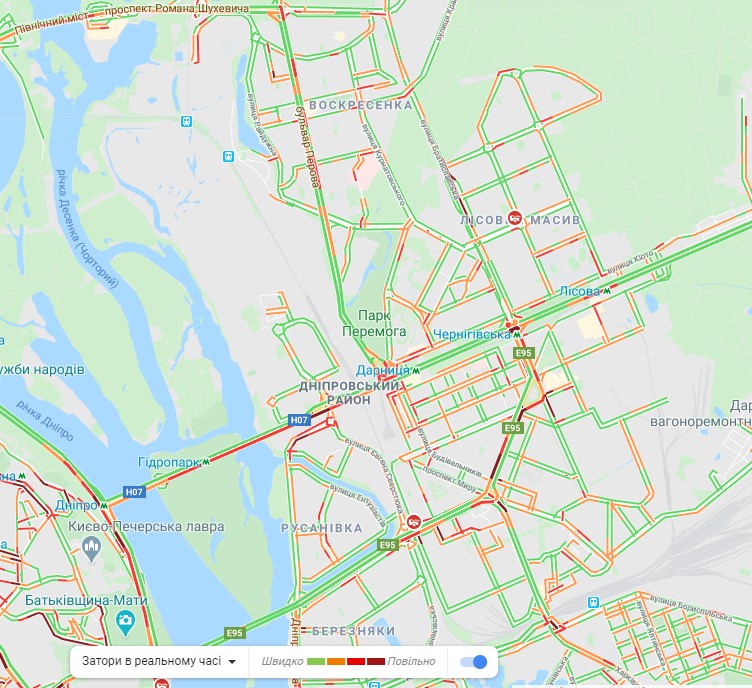This screenshot has width=752, height=688.
Task: Select the Гідропарк metro station marker
Action: tap(206, 462)
